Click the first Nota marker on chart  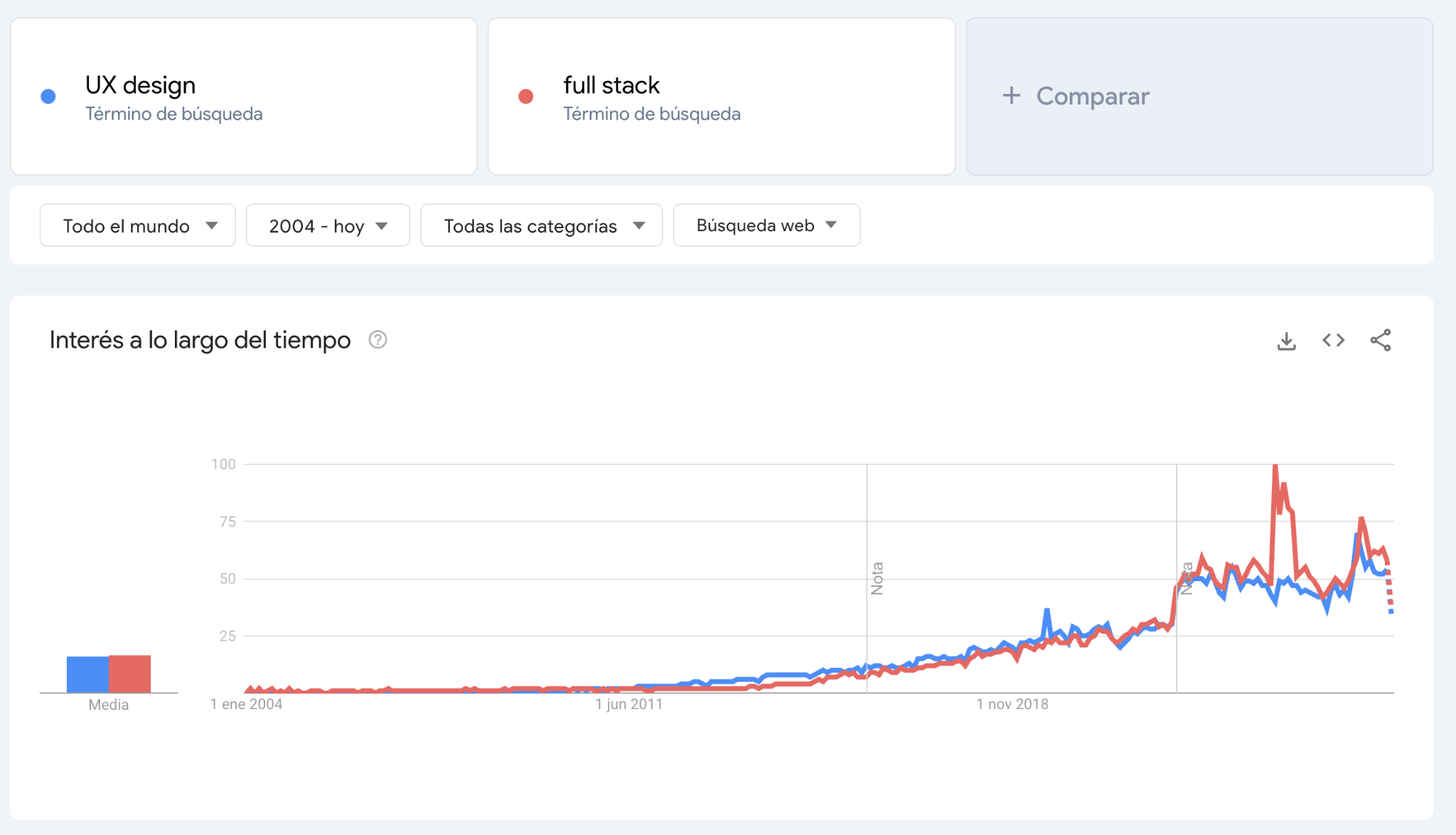tap(877, 578)
